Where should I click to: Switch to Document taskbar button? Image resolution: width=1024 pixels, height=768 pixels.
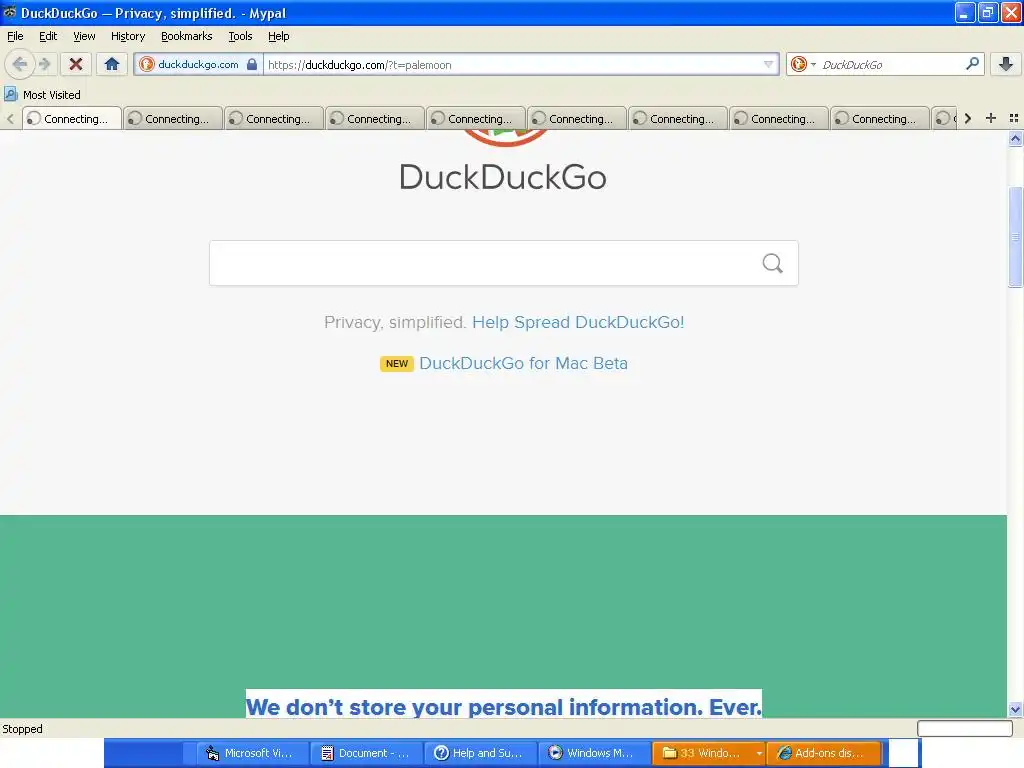point(366,753)
